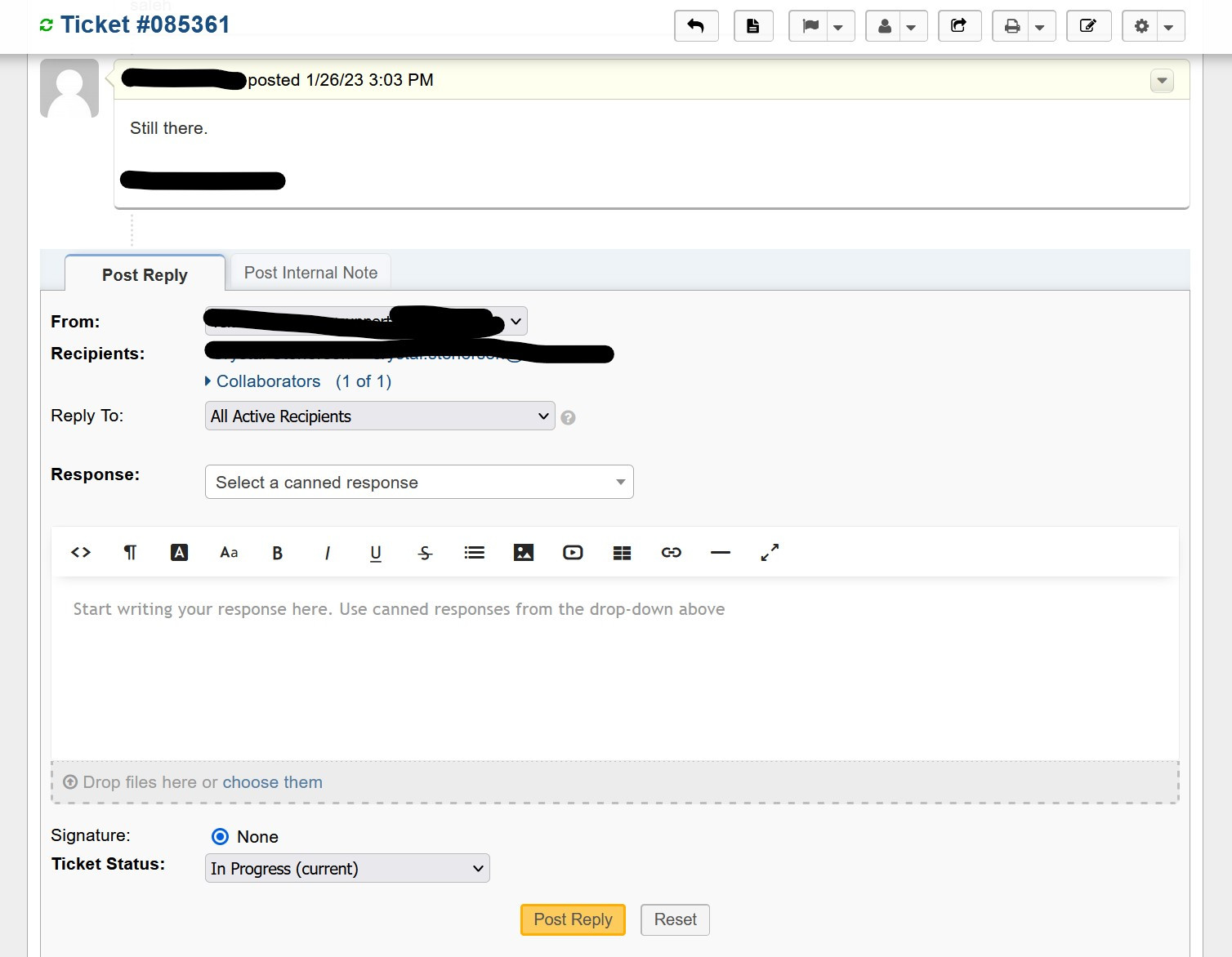1232x957 pixels.
Task: Toggle bold formatting in editor
Action: click(278, 553)
